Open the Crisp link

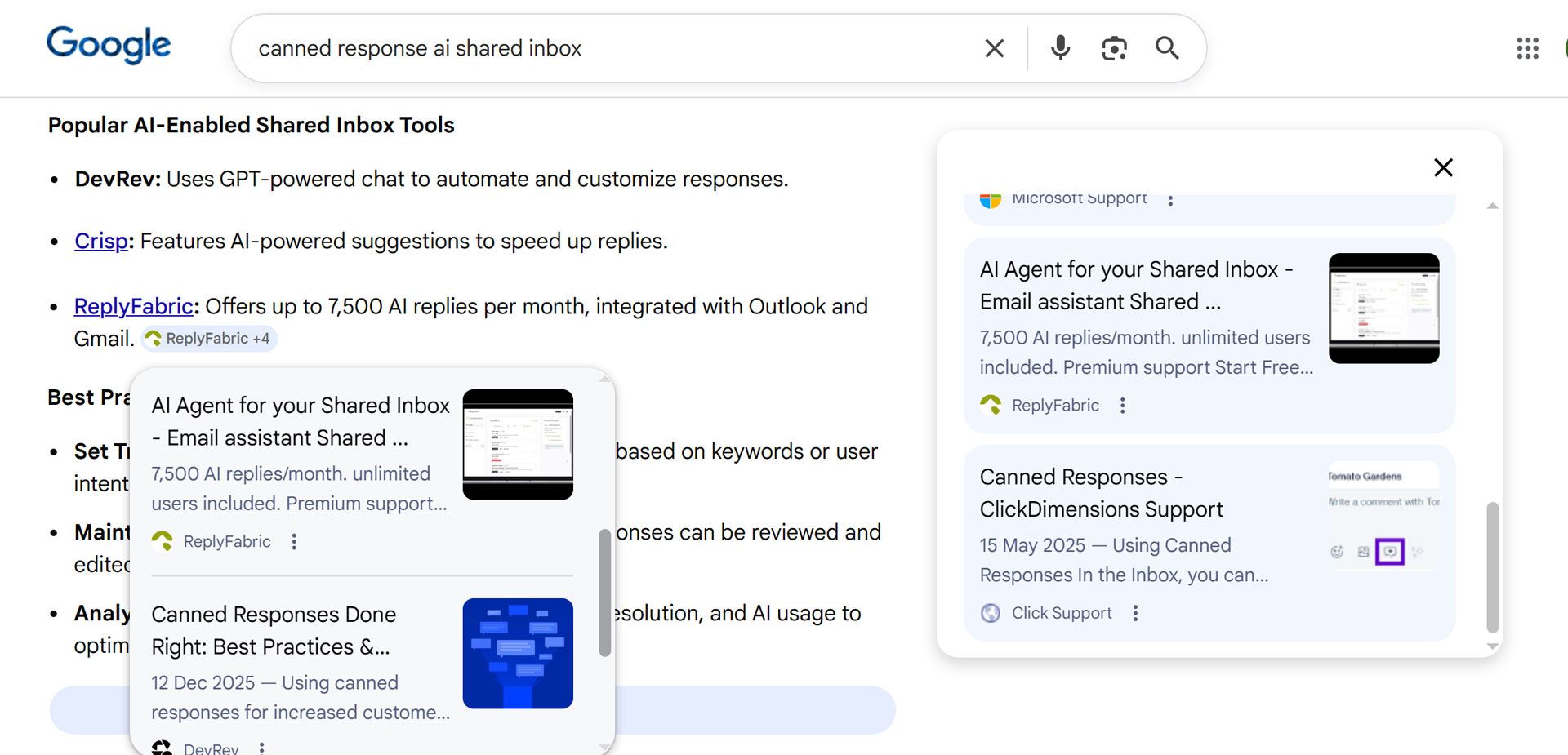pos(101,242)
